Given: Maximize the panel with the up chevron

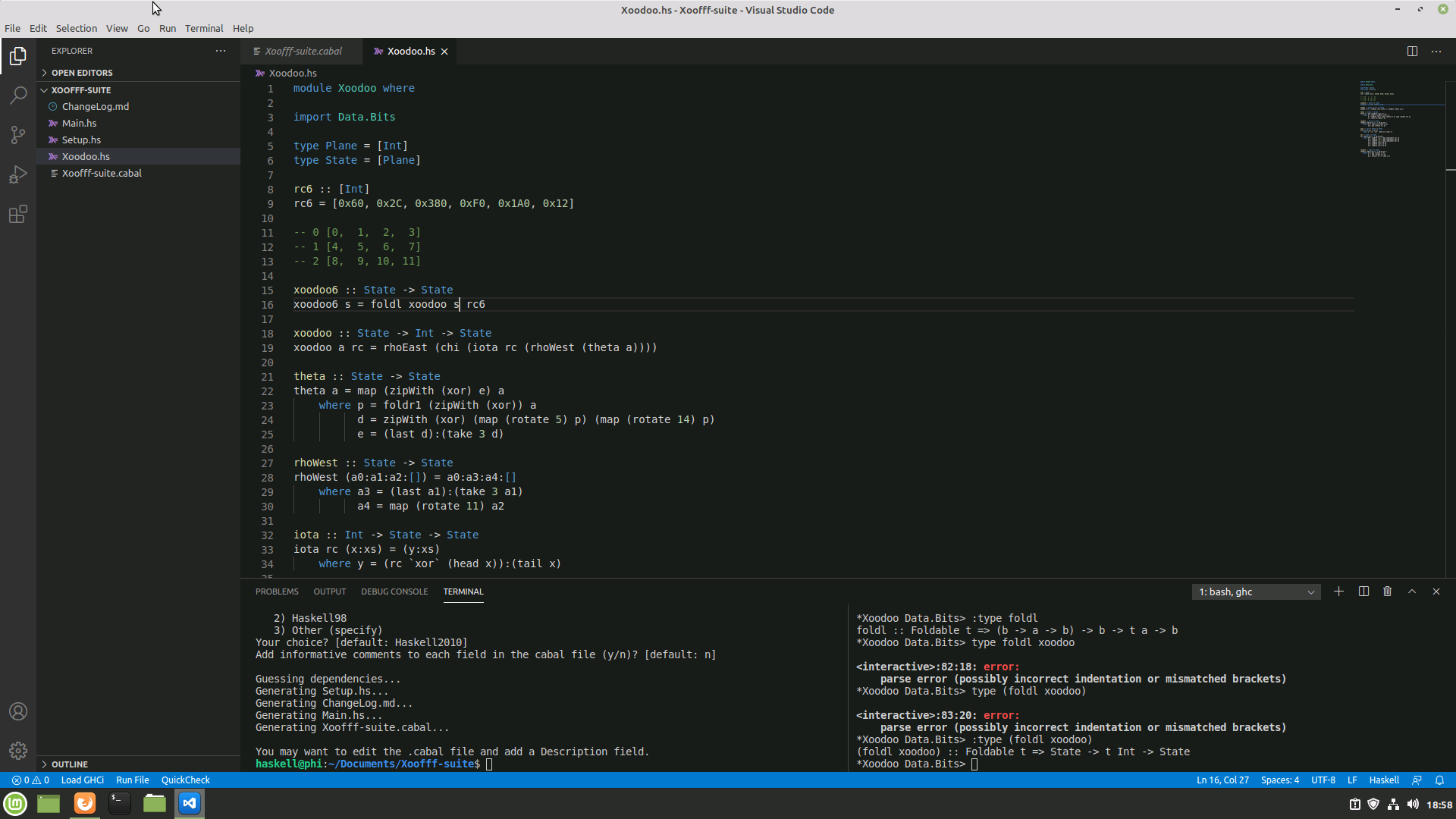Looking at the screenshot, I should pos(1412,591).
